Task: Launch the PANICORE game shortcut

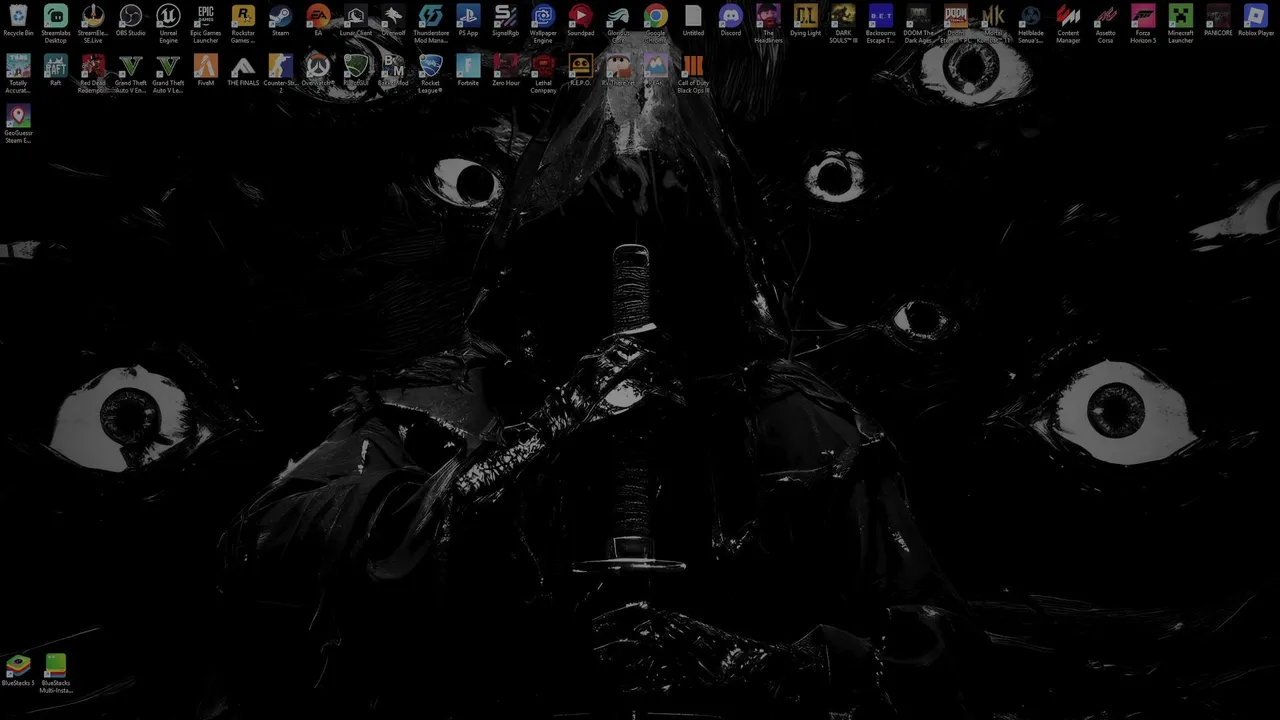Action: 1218,21
